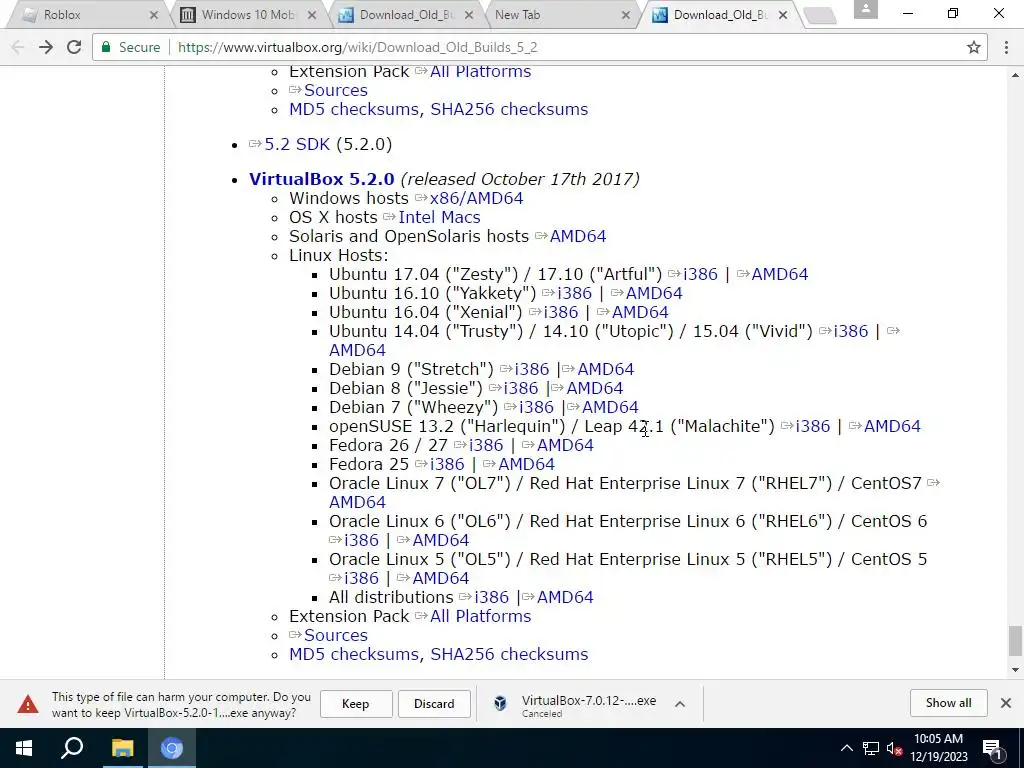1024x768 pixels.
Task: Click AMD64 link for Oracle Linux 5
Action: point(441,577)
